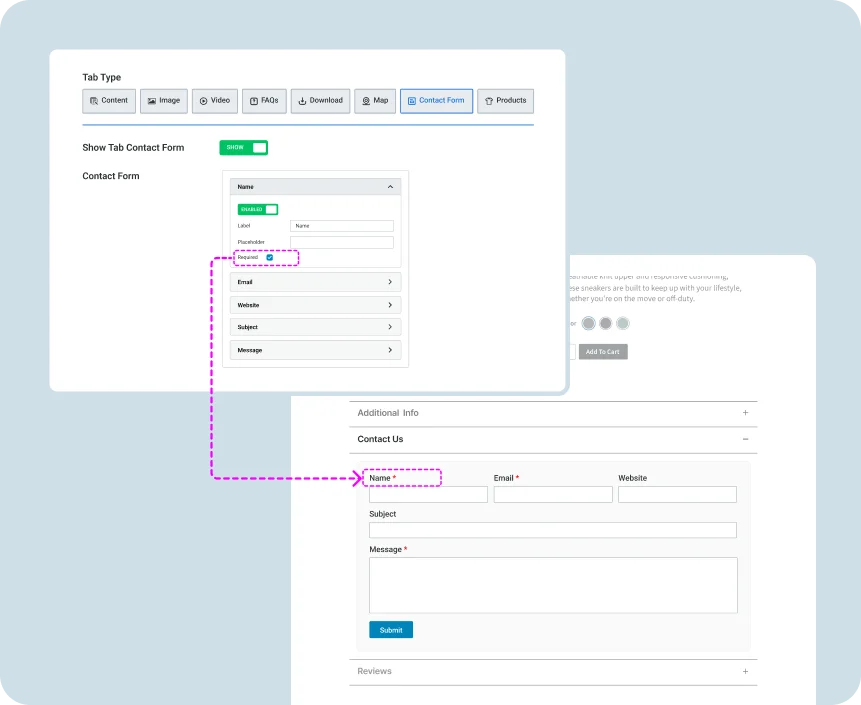Select the Image tab type icon
The height and width of the screenshot is (705, 861).
(x=151, y=100)
